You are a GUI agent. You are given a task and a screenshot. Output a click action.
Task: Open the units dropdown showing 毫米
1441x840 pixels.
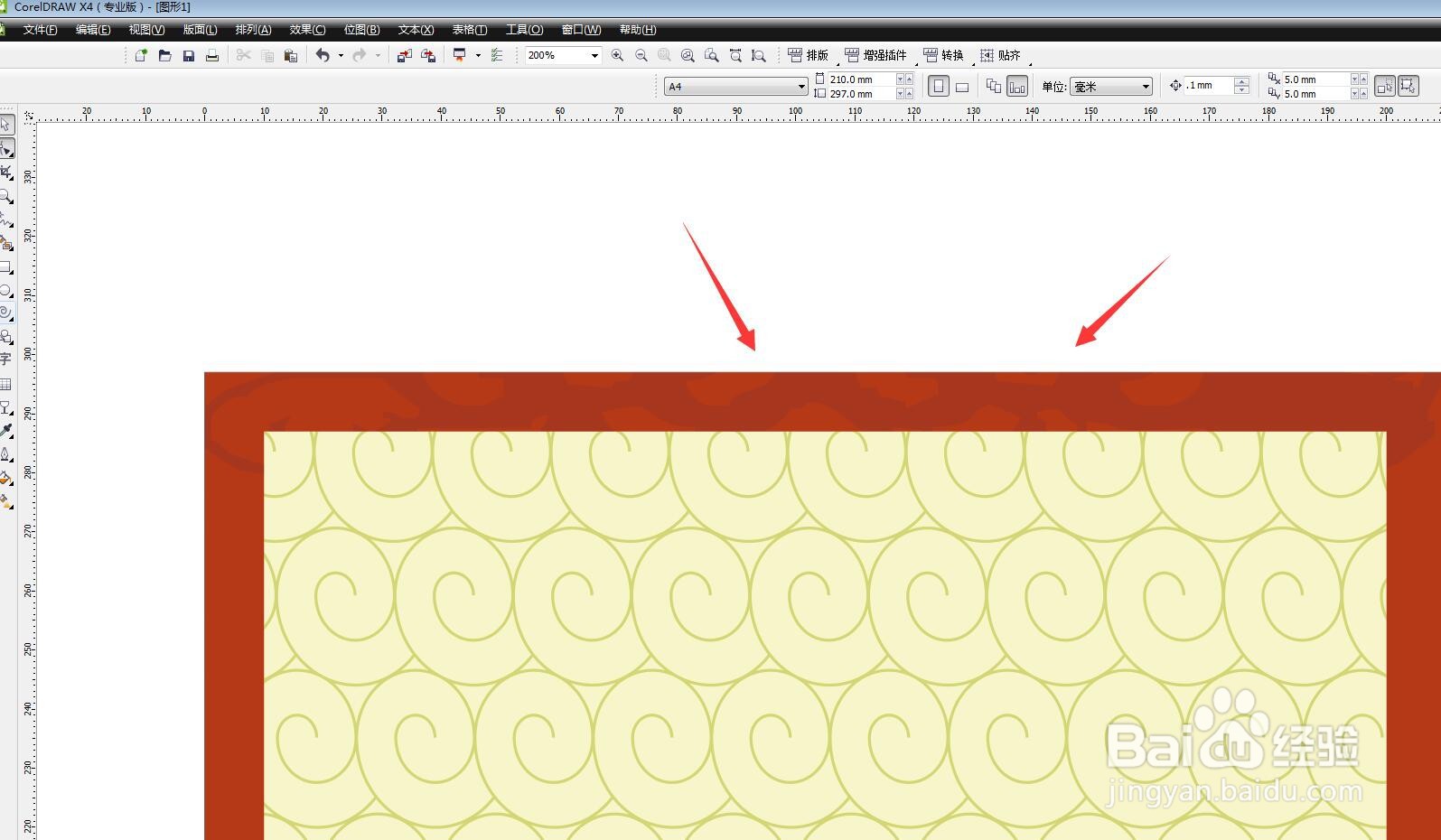1111,87
